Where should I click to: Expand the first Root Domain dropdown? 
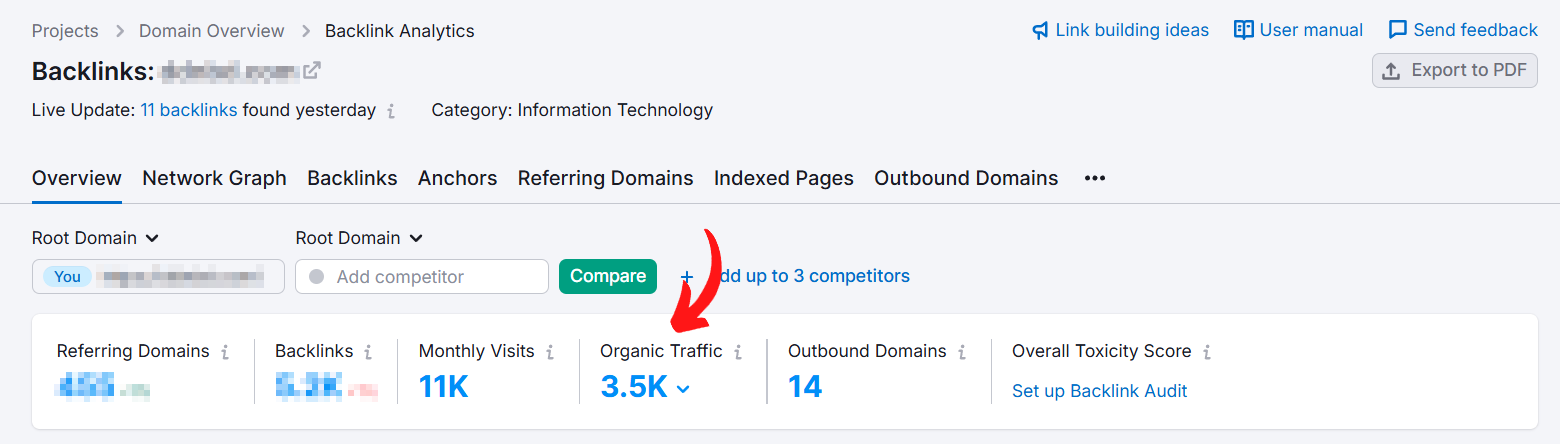point(96,238)
